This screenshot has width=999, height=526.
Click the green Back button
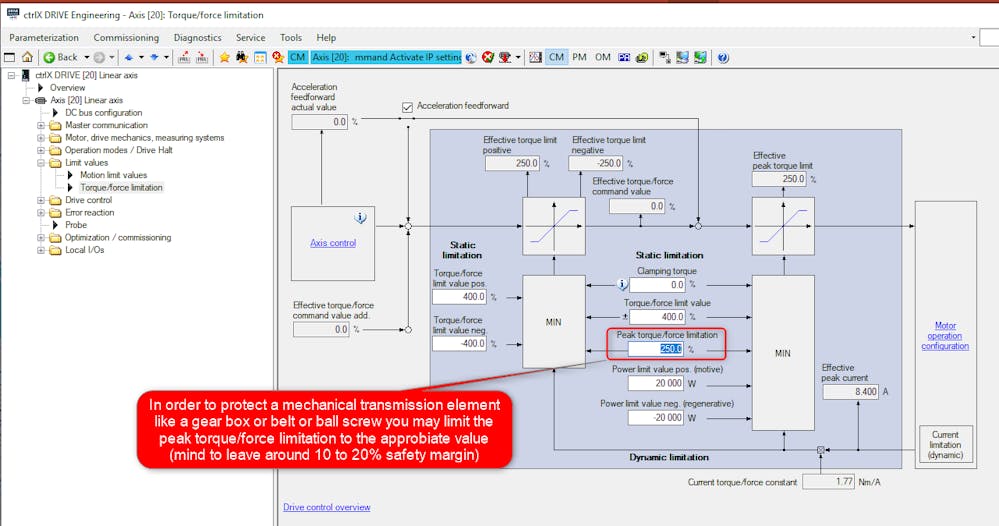(61, 57)
